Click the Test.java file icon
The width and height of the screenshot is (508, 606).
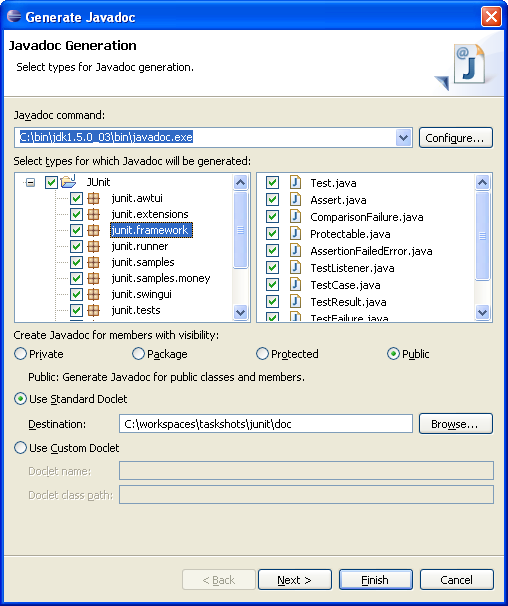click(x=295, y=182)
